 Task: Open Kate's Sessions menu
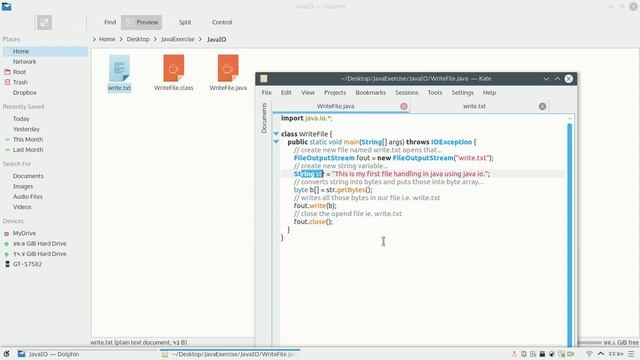click(x=407, y=93)
